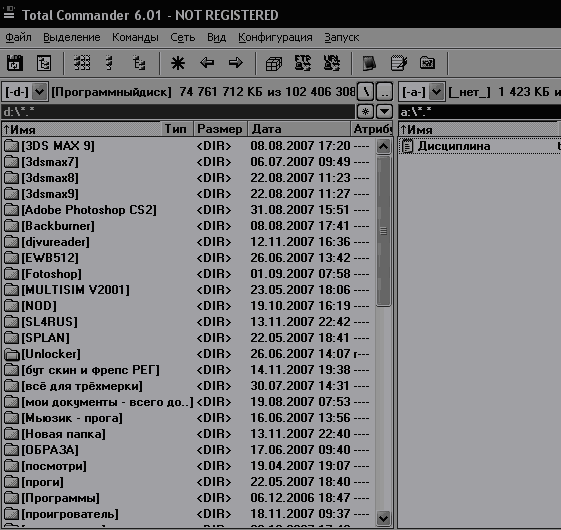561x530 pixels.
Task: Open the Команды menu
Action: (x=135, y=37)
